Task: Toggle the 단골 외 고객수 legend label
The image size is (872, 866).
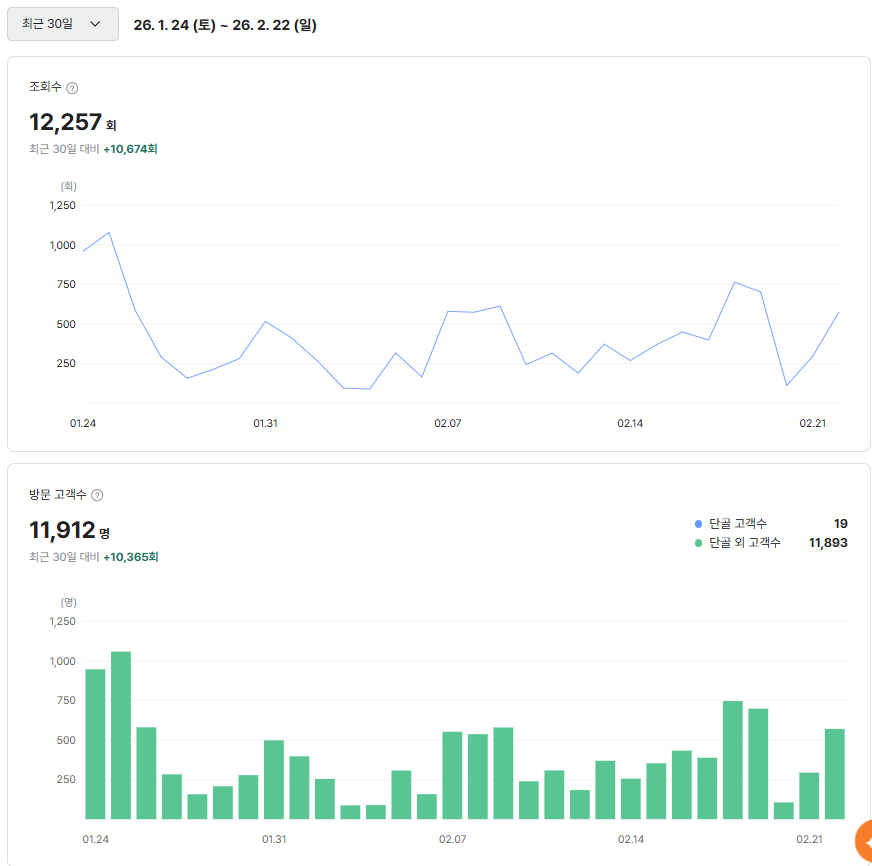Action: [x=744, y=543]
